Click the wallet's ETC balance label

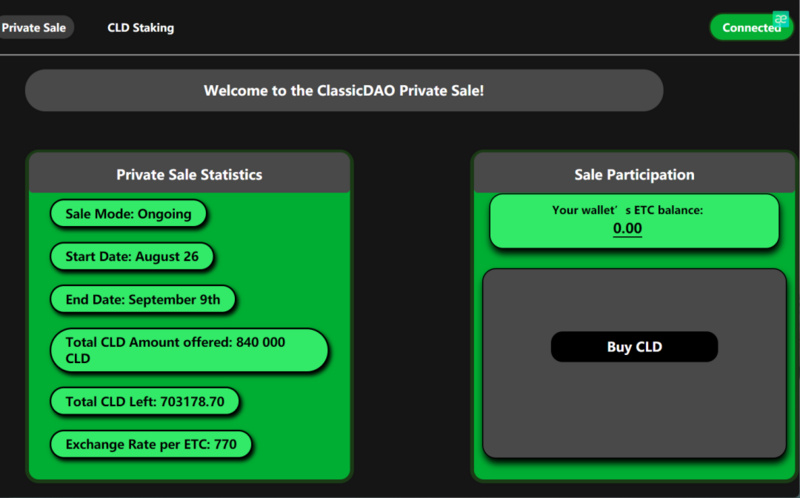(627, 210)
